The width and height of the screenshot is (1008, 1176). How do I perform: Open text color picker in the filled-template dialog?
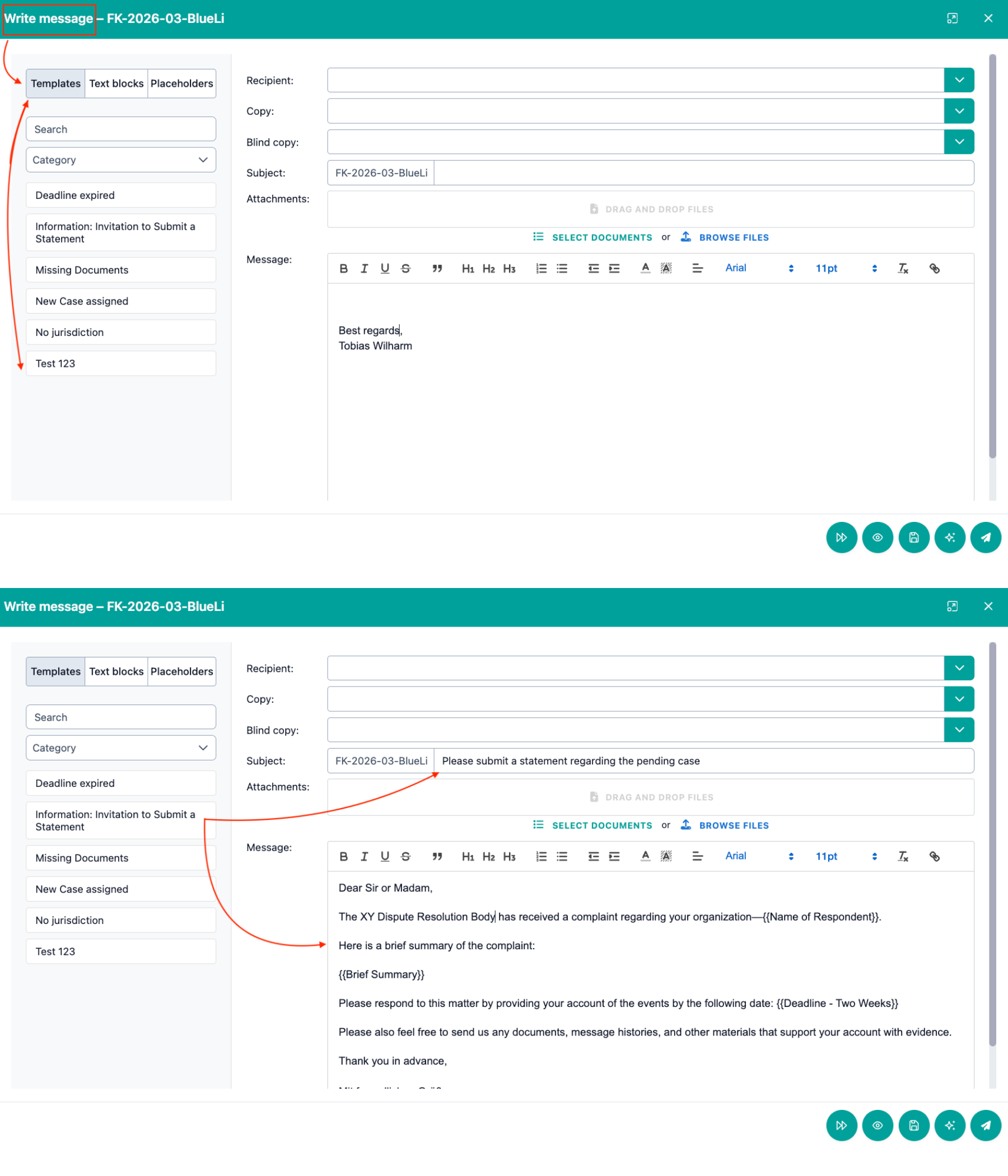coord(645,856)
